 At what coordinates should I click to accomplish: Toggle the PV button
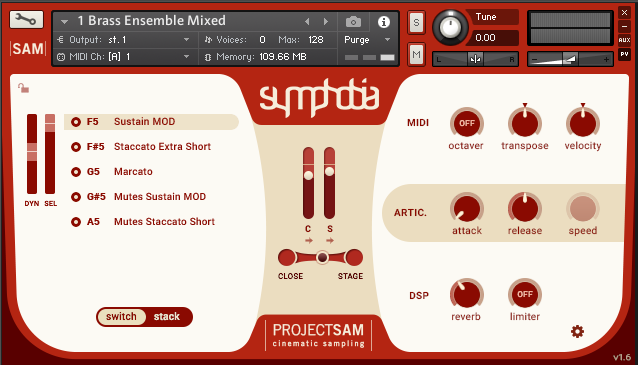point(624,54)
